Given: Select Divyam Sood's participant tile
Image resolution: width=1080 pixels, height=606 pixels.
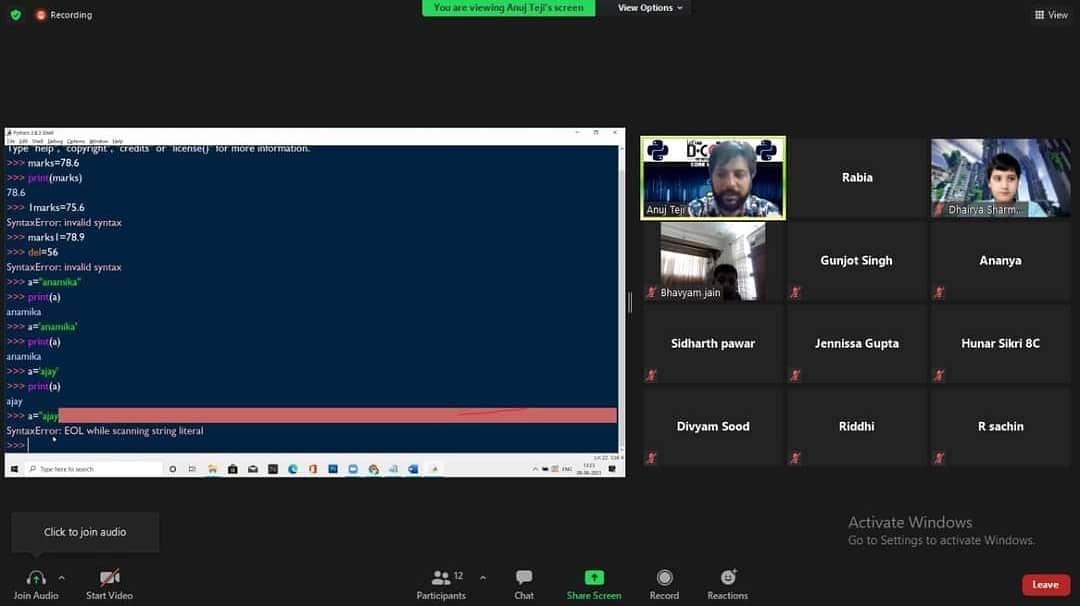Looking at the screenshot, I should point(713,426).
